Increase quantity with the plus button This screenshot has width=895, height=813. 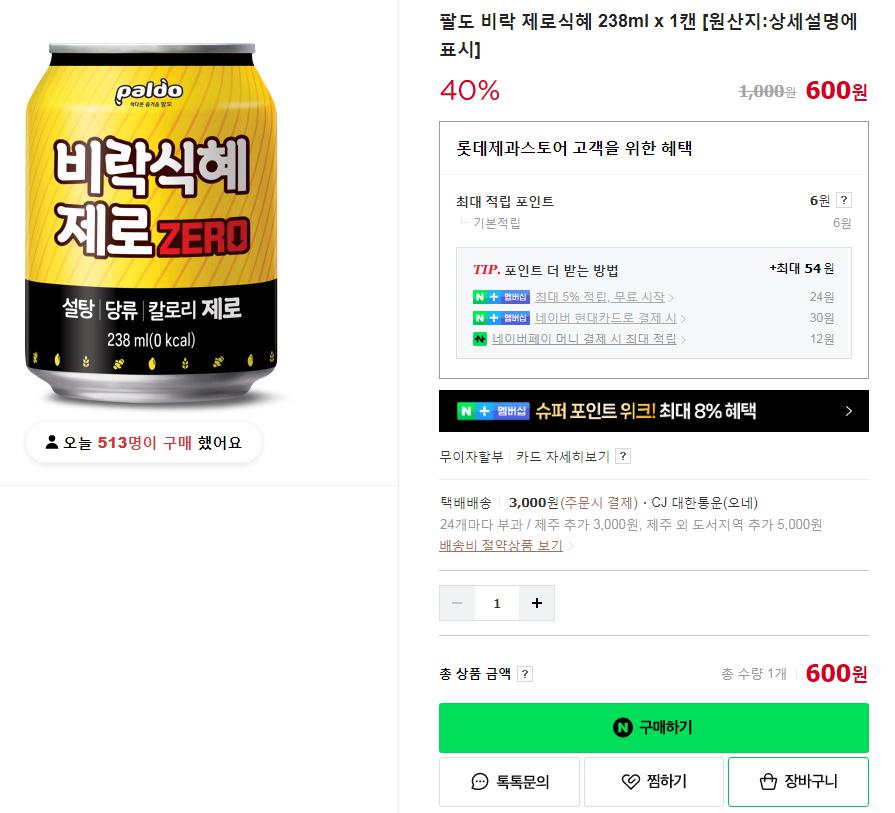click(x=537, y=603)
